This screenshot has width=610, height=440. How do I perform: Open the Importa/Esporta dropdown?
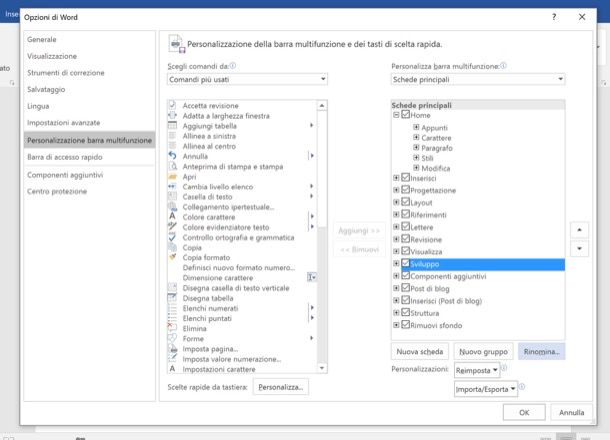[x=486, y=389]
